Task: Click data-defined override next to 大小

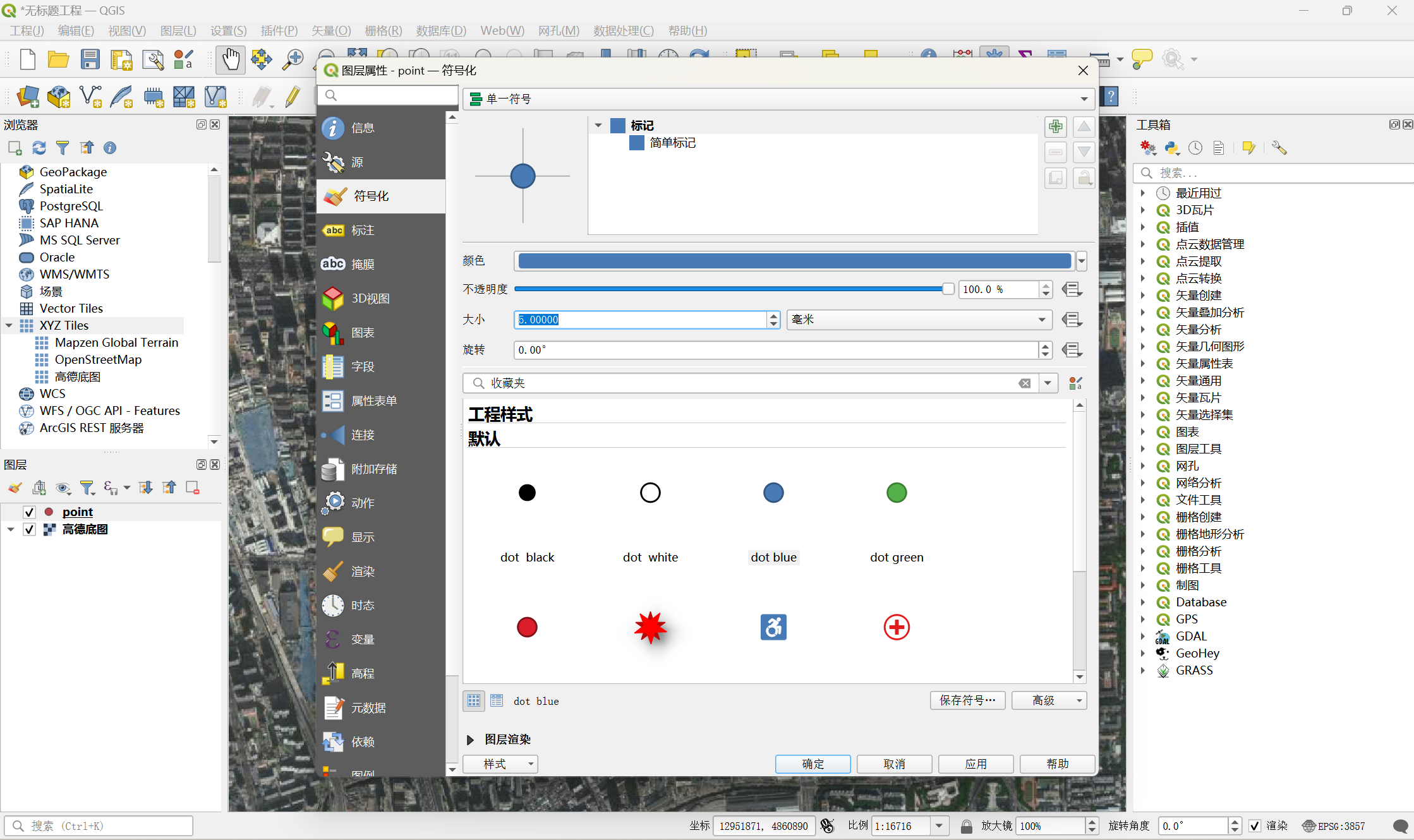Action: (x=1072, y=320)
